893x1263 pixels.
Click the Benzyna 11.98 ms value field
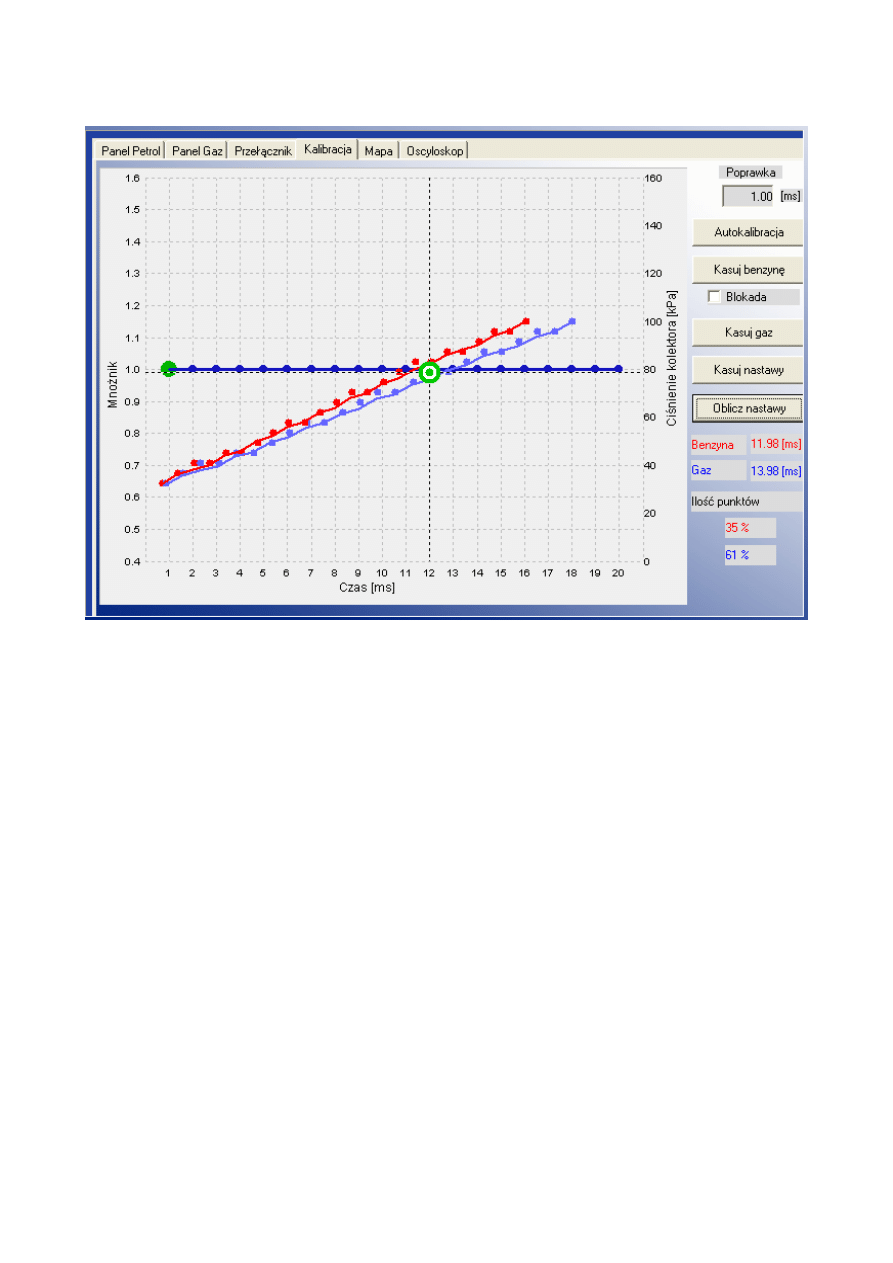777,445
